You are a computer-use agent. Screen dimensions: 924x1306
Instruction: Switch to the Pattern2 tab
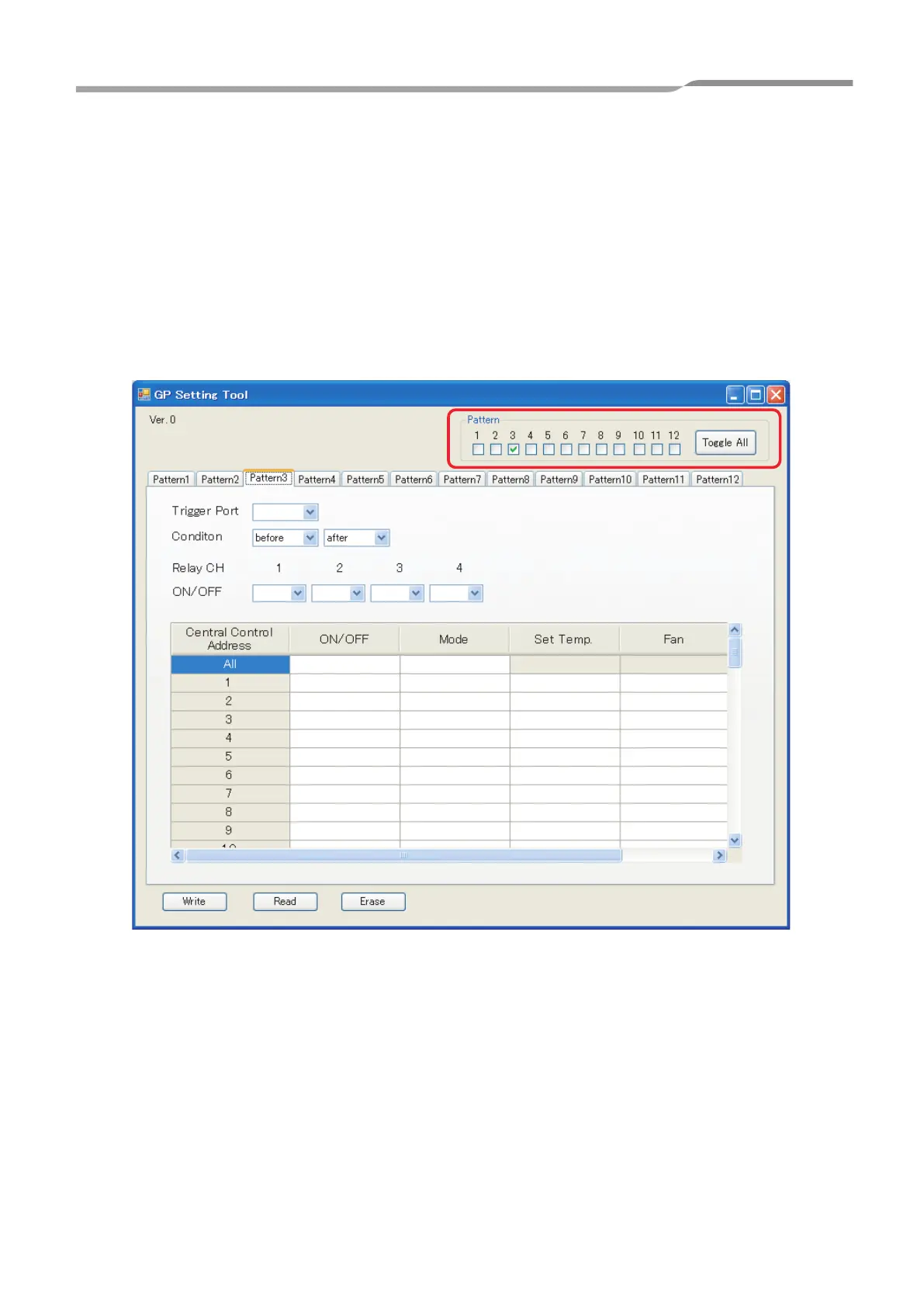(220, 480)
